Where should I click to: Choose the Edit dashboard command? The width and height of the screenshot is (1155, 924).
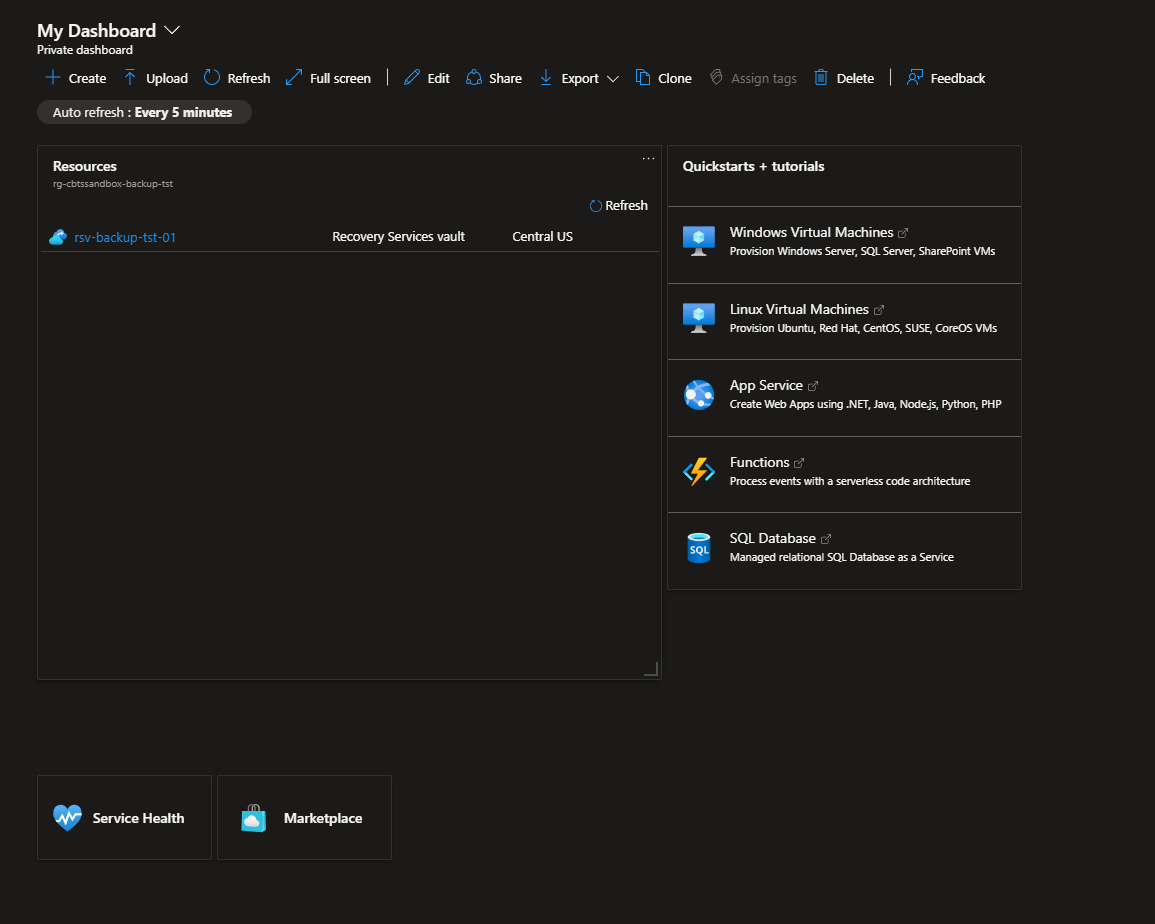(426, 77)
